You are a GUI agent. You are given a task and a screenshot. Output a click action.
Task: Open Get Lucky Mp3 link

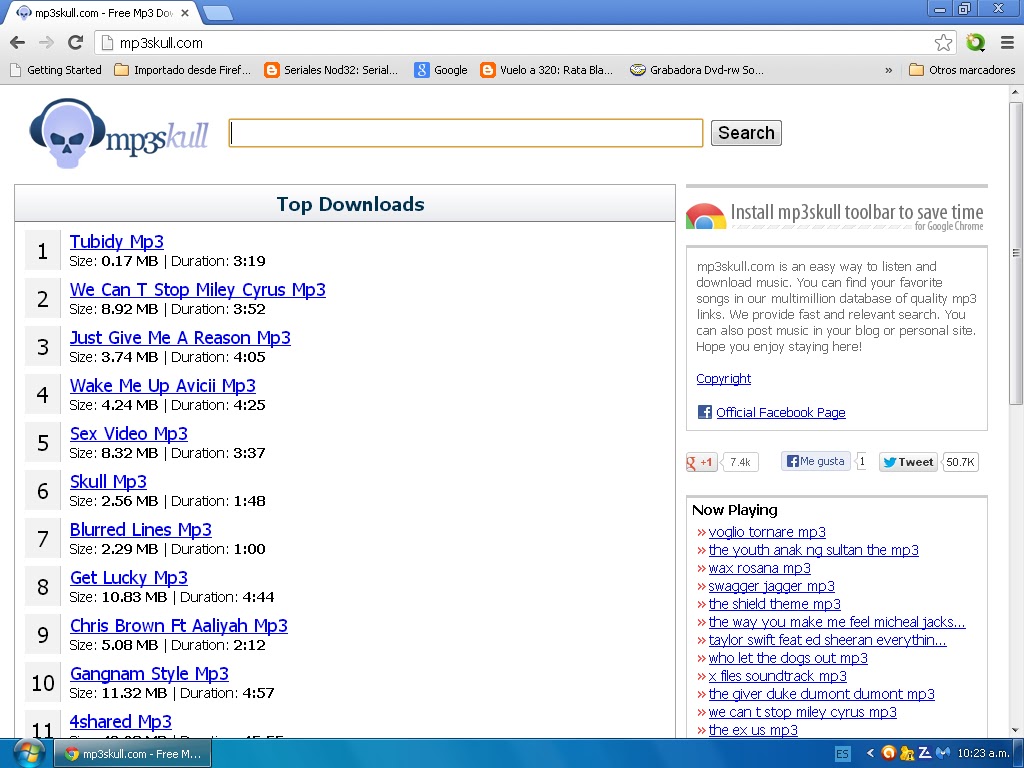point(129,578)
